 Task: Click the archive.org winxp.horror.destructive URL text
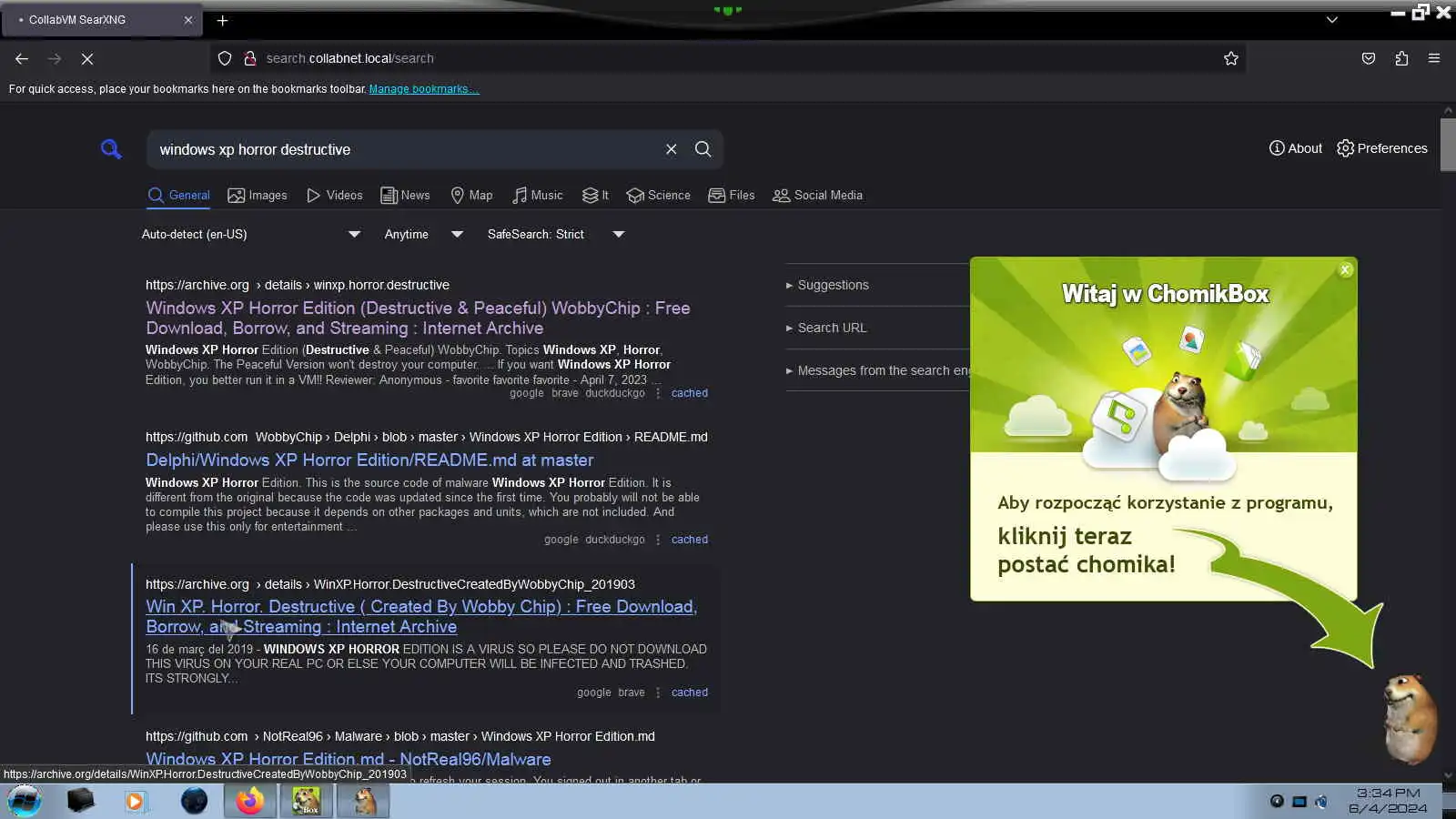(x=298, y=285)
